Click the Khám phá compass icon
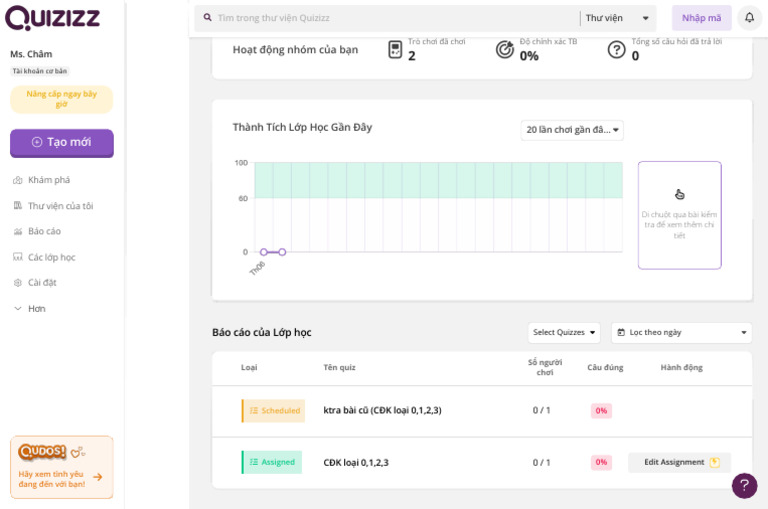768x509 pixels. pos(18,180)
